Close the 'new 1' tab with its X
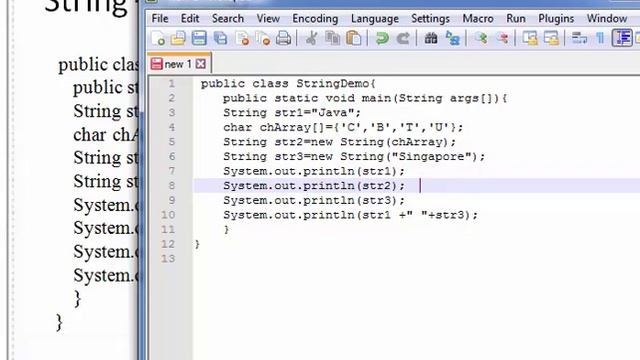Viewport: 640px width, 360px height. (200, 64)
